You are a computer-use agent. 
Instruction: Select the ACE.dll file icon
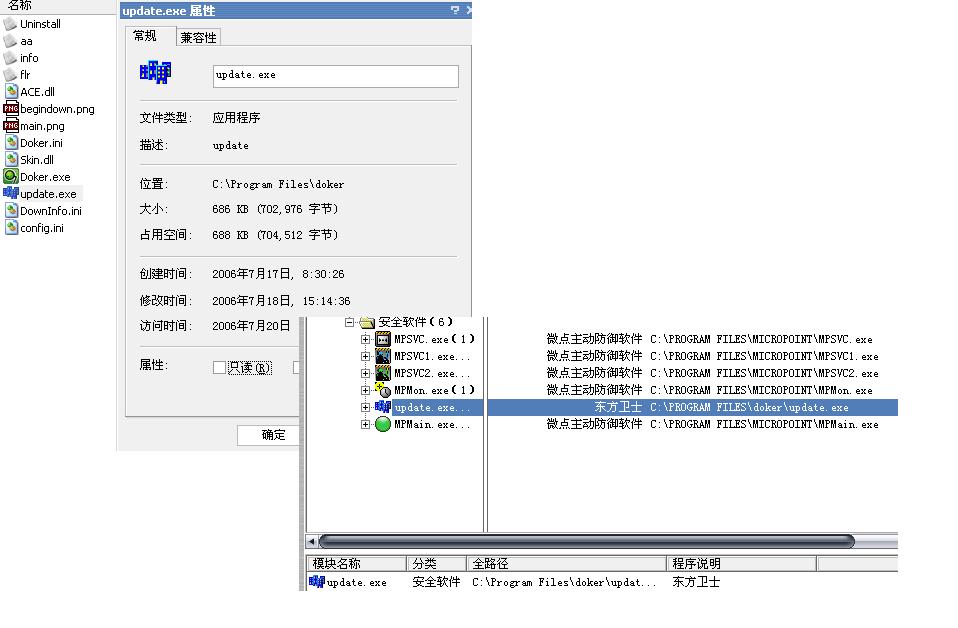pos(11,92)
